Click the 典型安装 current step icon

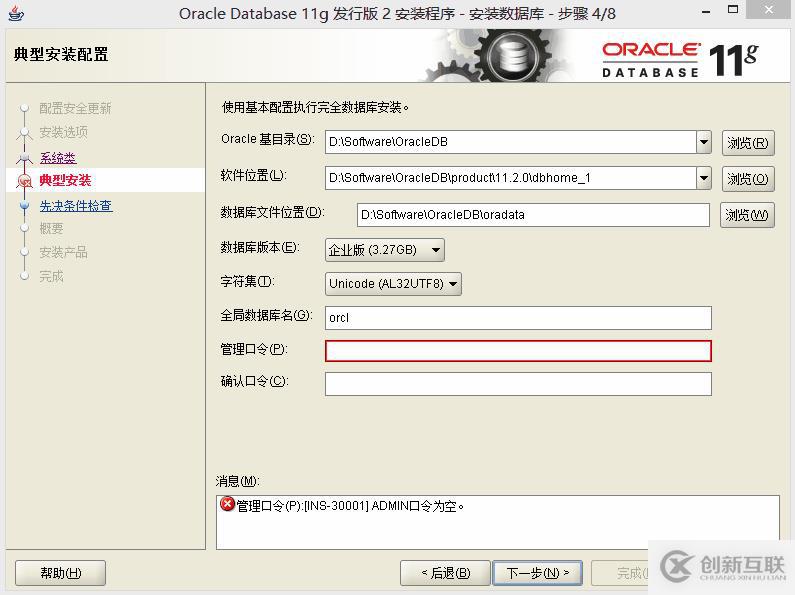pos(24,180)
